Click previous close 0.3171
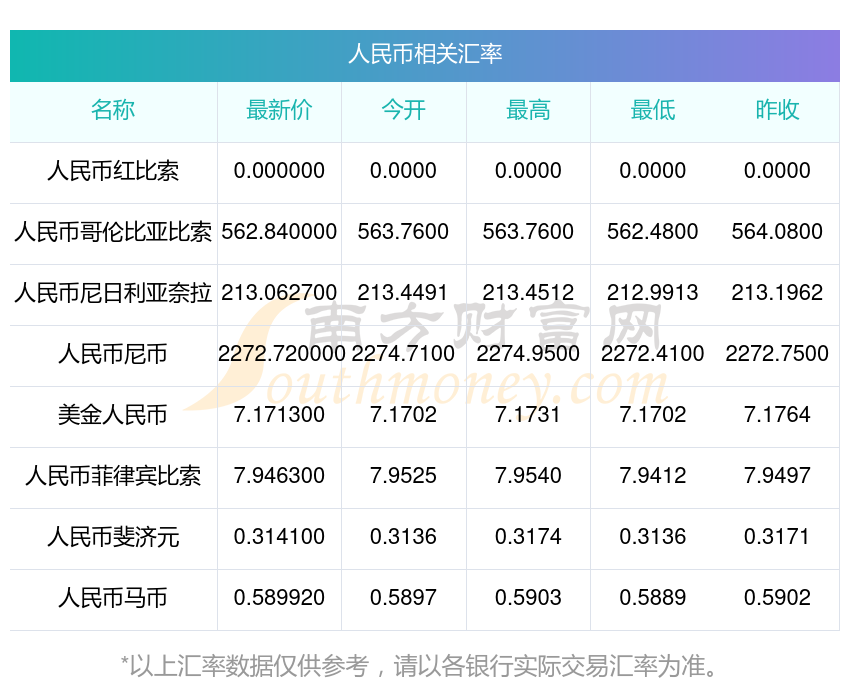850x698 pixels. 777,537
